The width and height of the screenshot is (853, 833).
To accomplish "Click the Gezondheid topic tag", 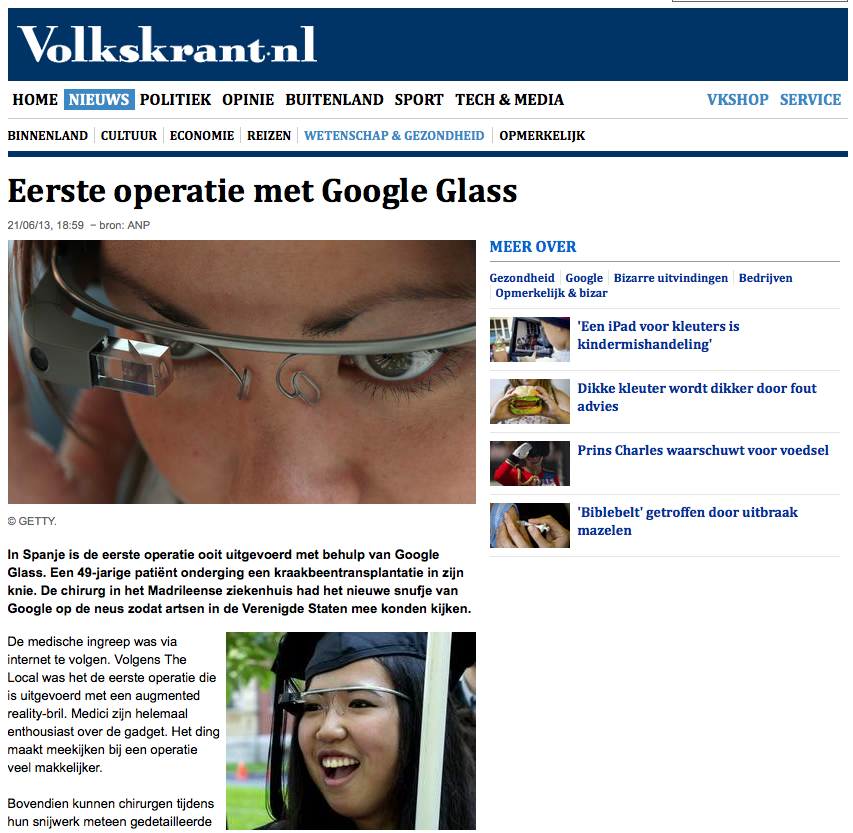I will (x=522, y=278).
